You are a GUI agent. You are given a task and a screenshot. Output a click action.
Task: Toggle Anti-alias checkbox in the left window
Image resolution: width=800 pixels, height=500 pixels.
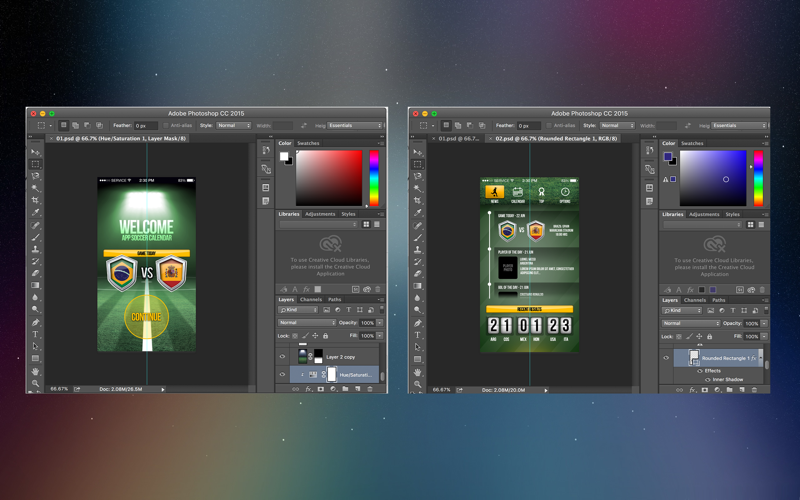(166, 126)
